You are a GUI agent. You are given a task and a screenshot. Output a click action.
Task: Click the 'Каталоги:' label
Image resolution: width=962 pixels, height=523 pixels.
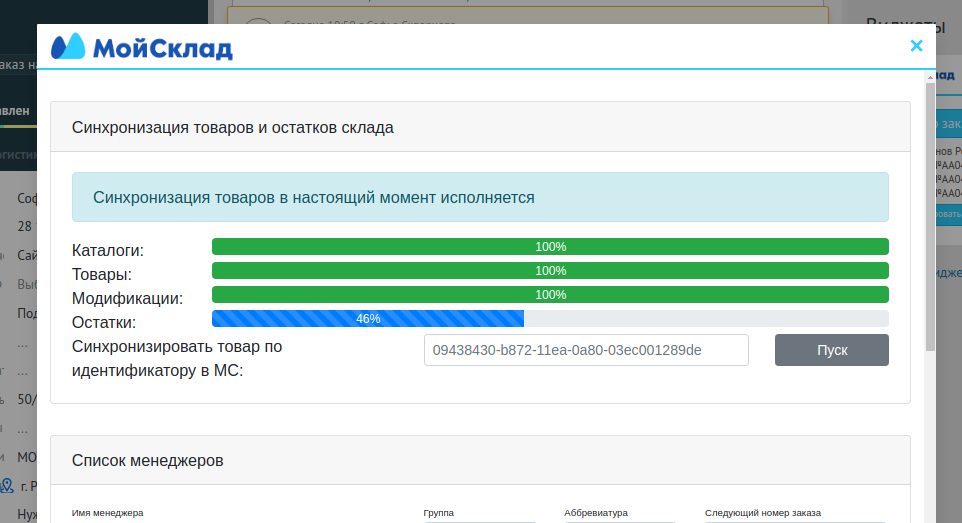107,250
